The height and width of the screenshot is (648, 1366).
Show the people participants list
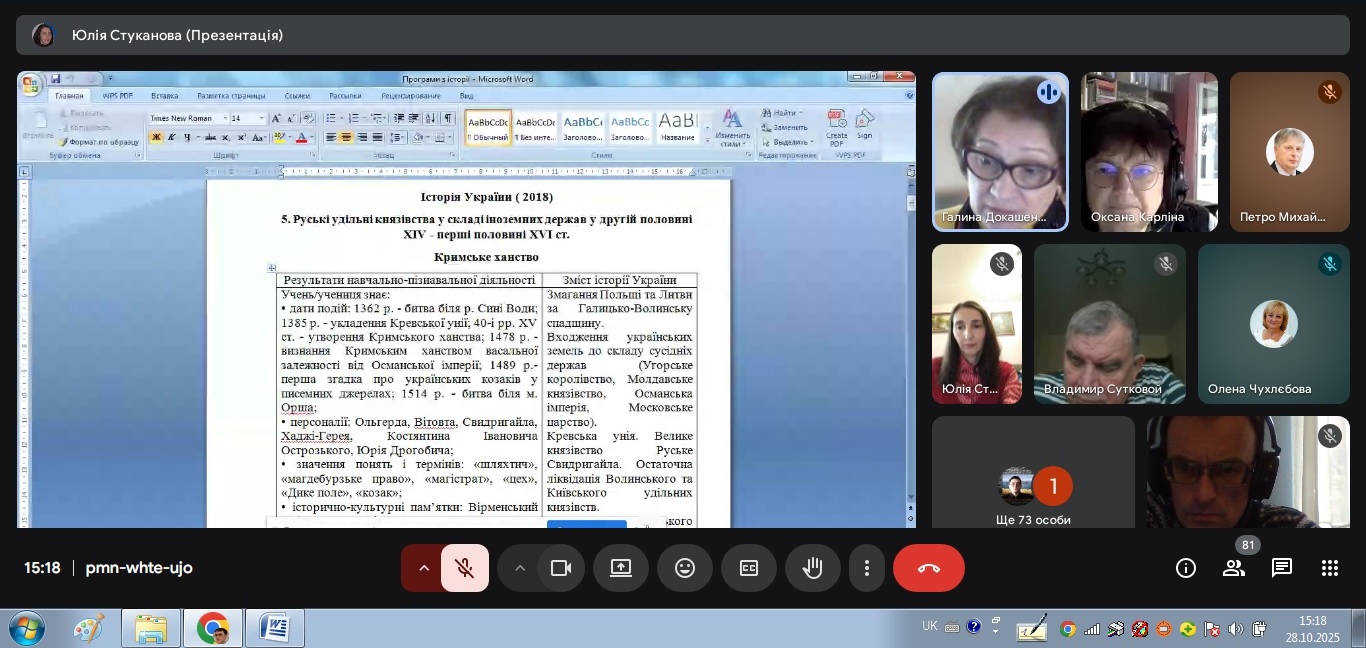pos(1234,568)
